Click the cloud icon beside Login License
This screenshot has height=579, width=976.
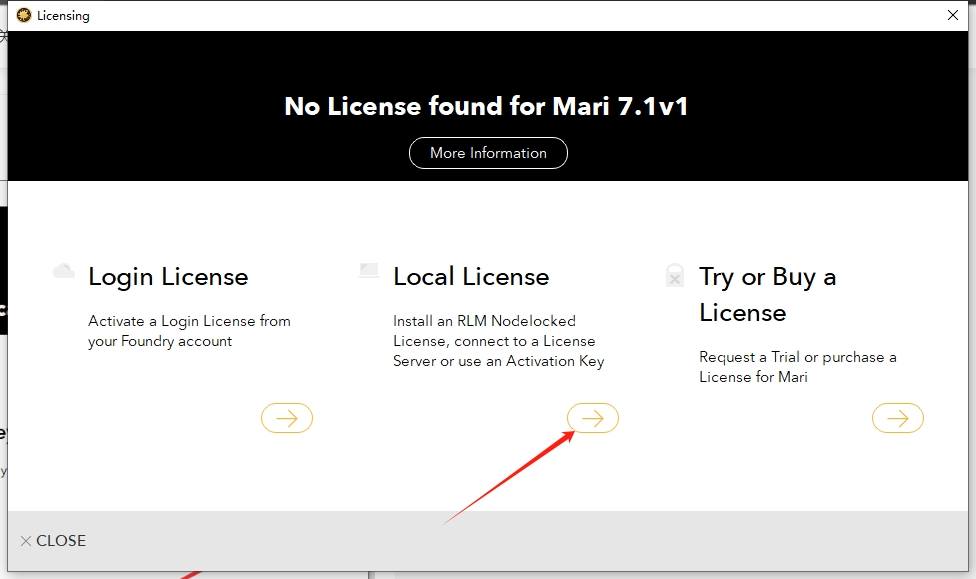click(x=64, y=271)
